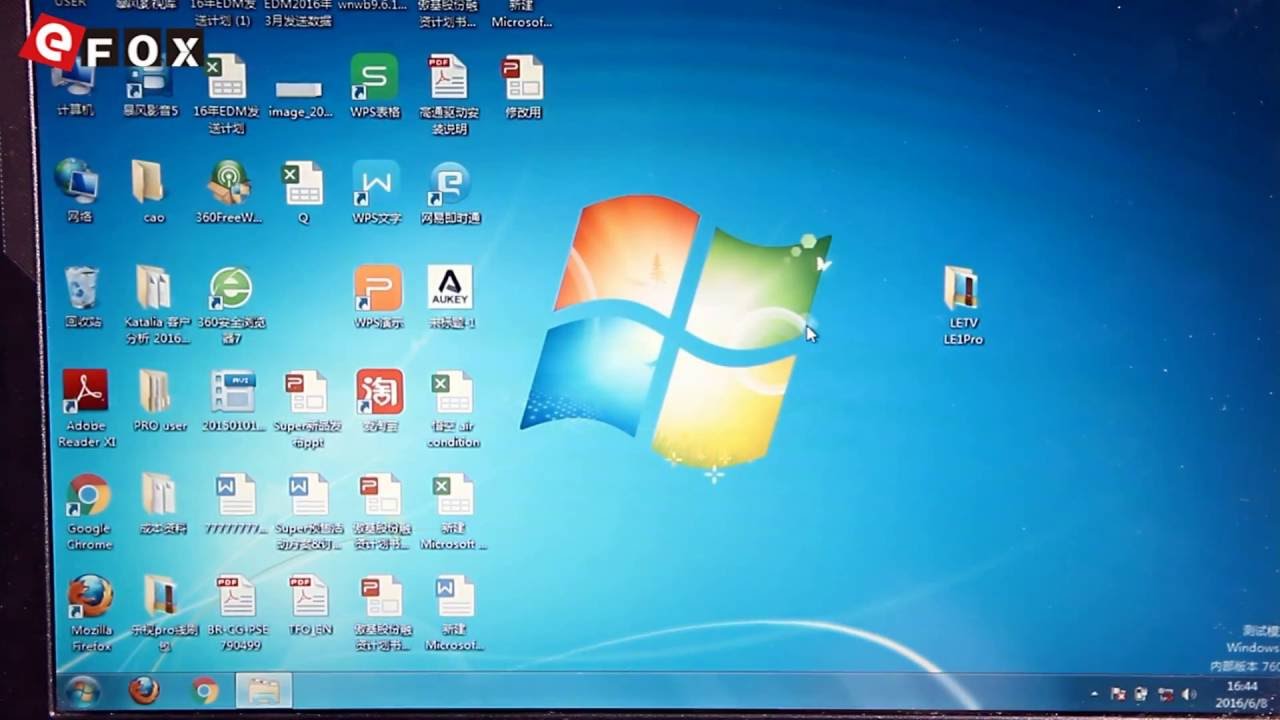Open the air condition spreadsheet

[x=453, y=409]
